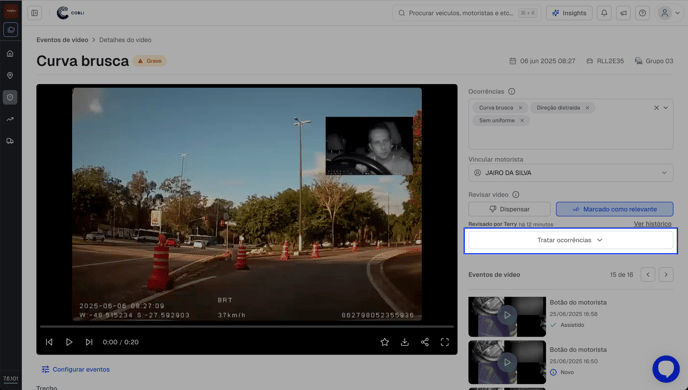Open the safety shield section in sidebar
The width and height of the screenshot is (688, 390).
(x=10, y=97)
